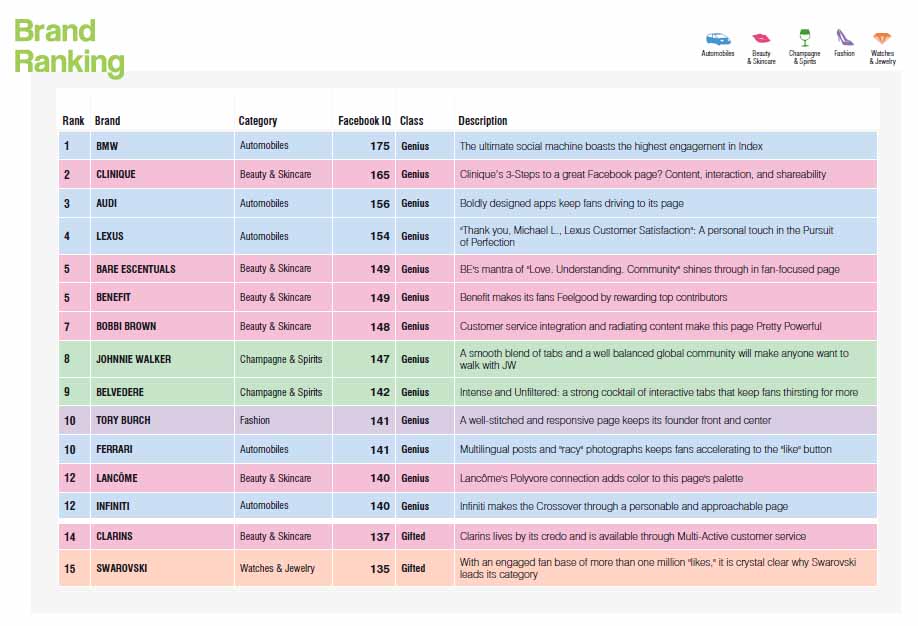This screenshot has width=918, height=626.
Task: Click the Brand column header
Action: coord(107,121)
